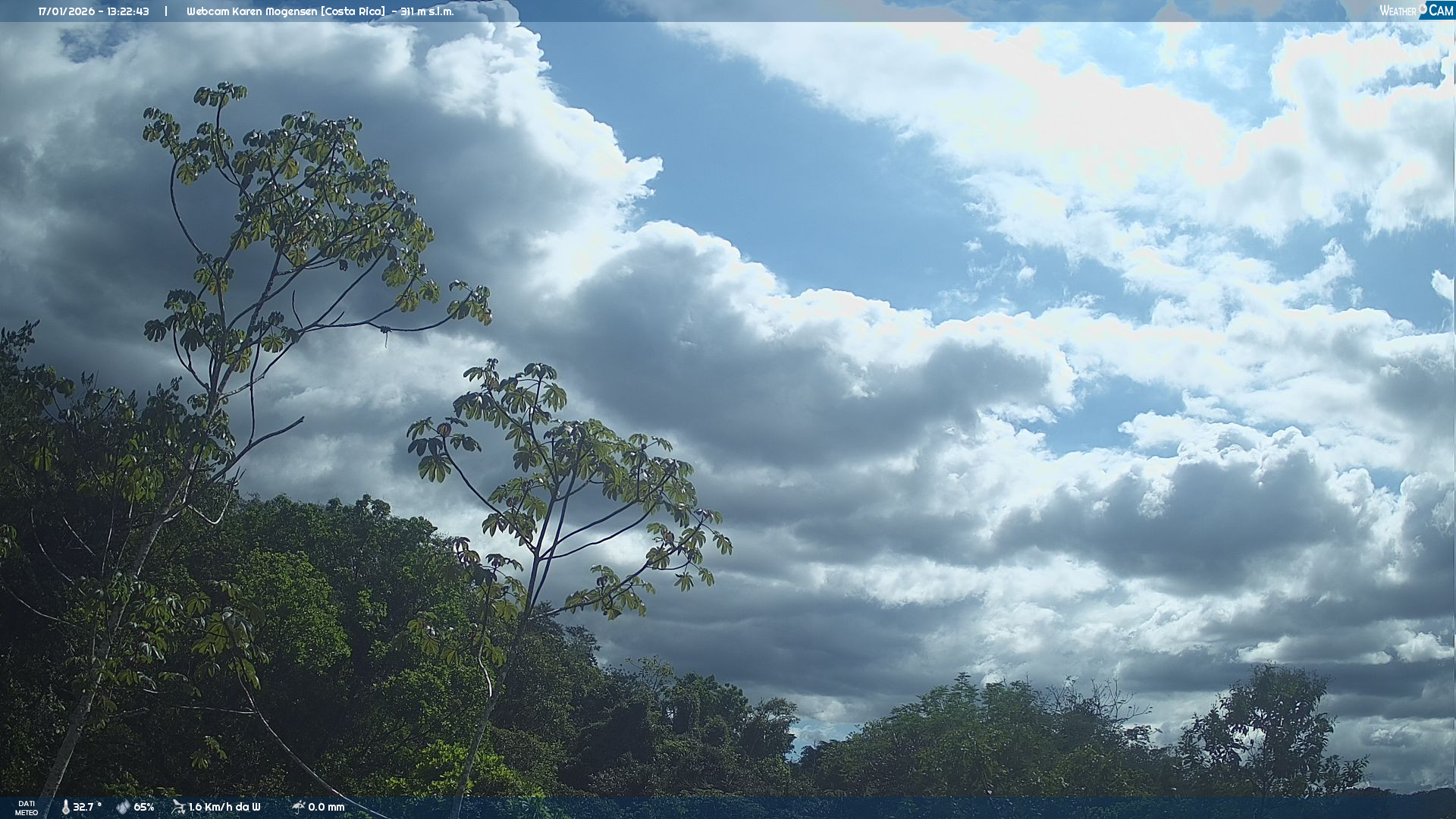The height and width of the screenshot is (819, 1456).
Task: Click the [Costa Rica] location text
Action: (x=353, y=11)
